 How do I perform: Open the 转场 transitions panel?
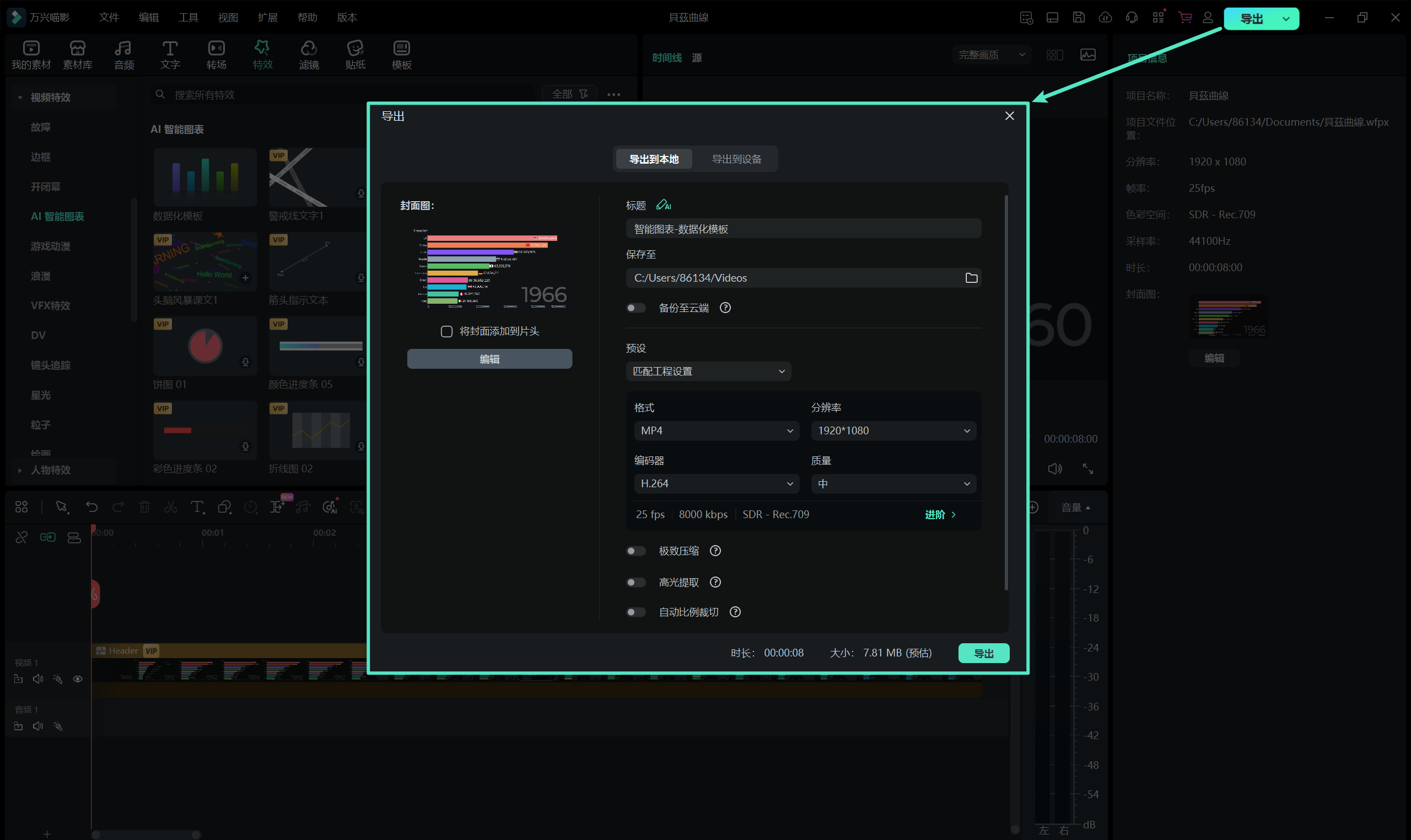pos(216,55)
